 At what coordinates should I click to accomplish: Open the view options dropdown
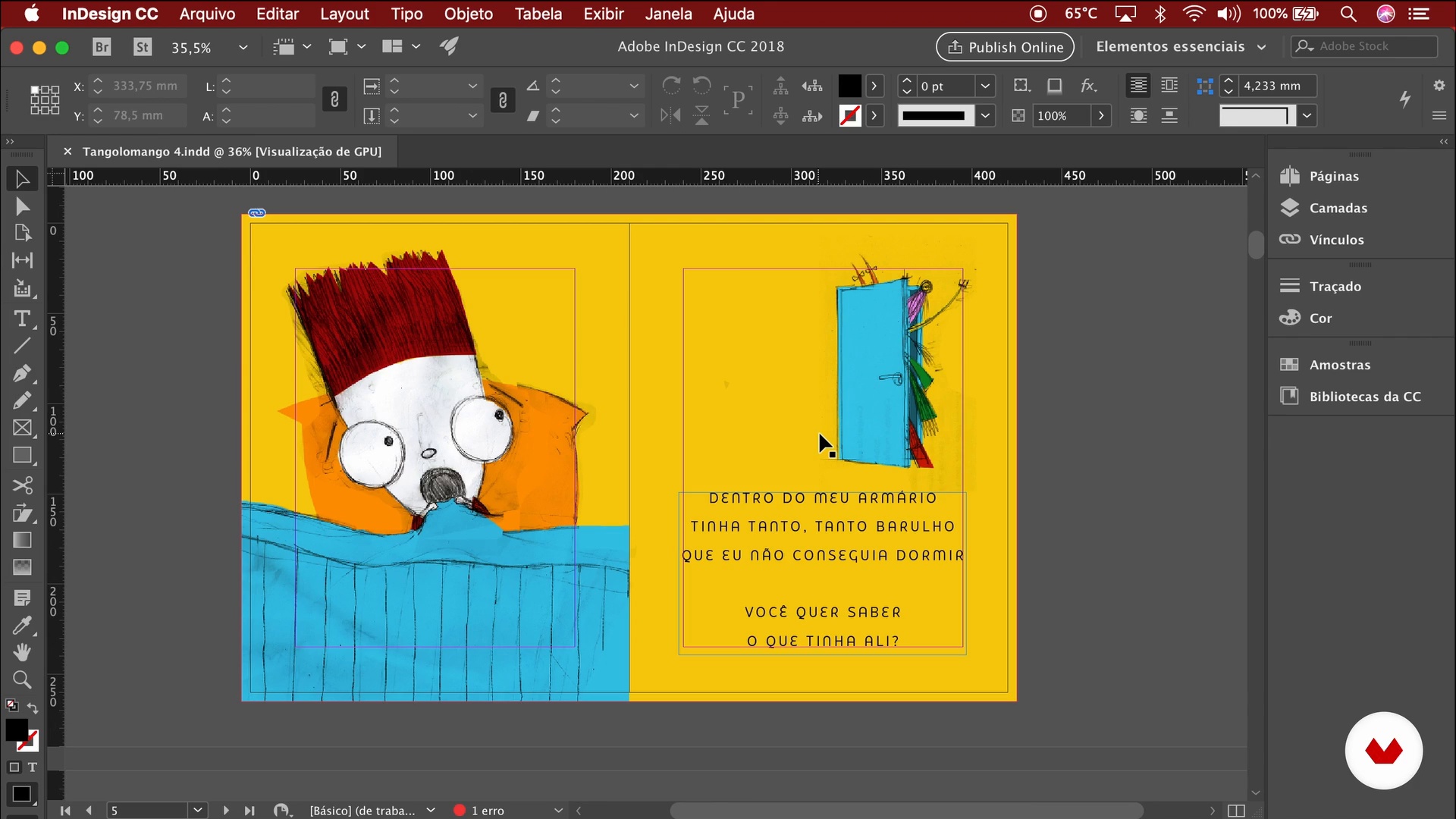click(x=291, y=47)
